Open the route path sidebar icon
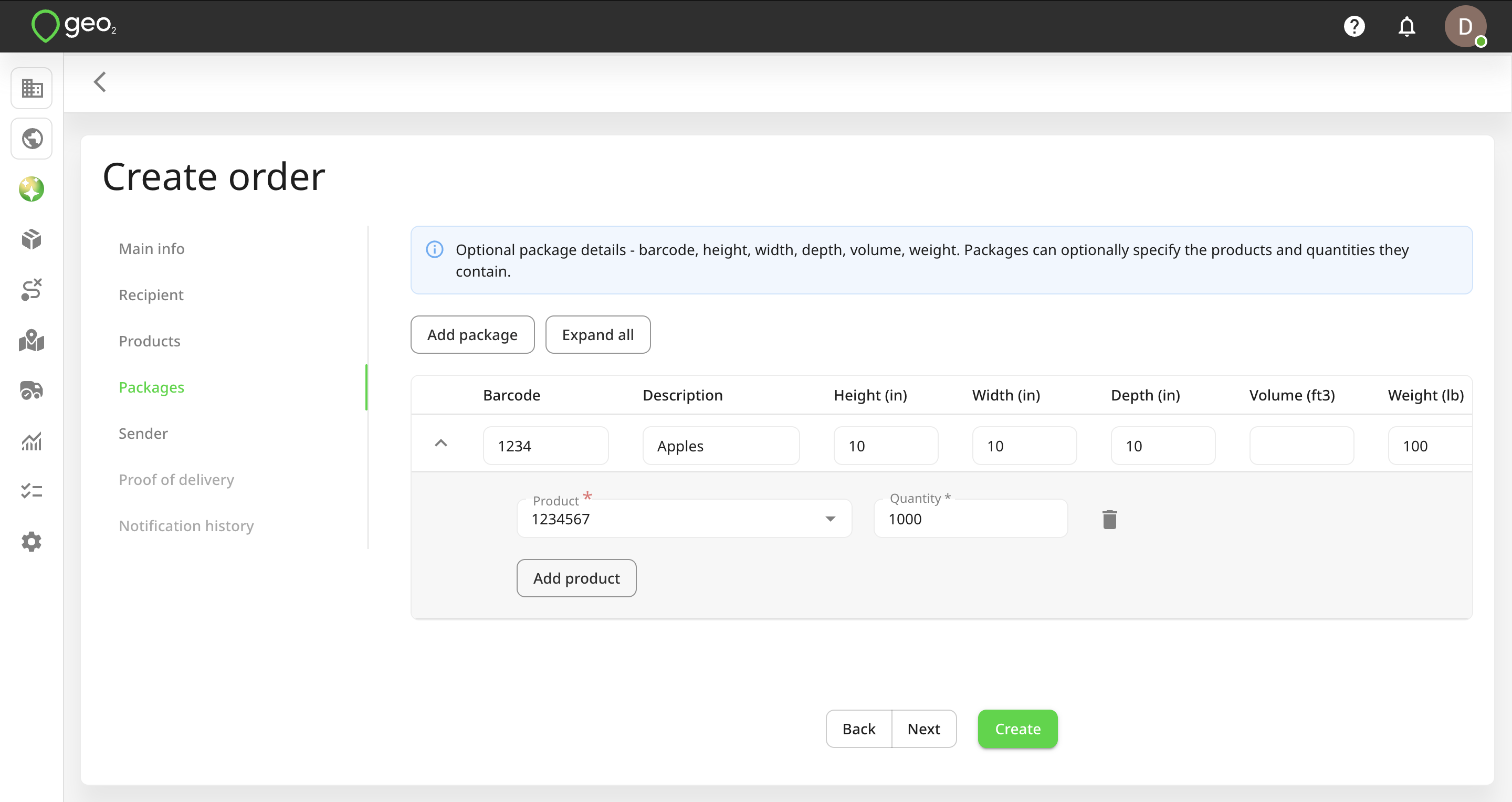 [x=31, y=290]
